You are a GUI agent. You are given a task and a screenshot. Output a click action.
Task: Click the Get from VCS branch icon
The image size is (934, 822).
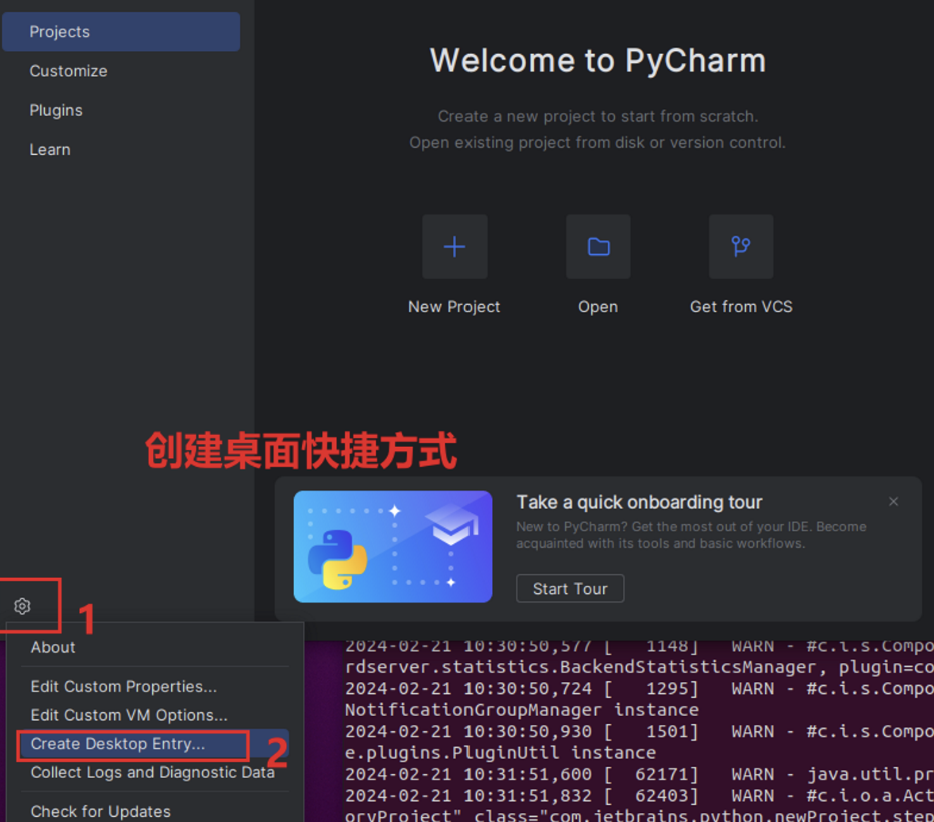tap(741, 247)
